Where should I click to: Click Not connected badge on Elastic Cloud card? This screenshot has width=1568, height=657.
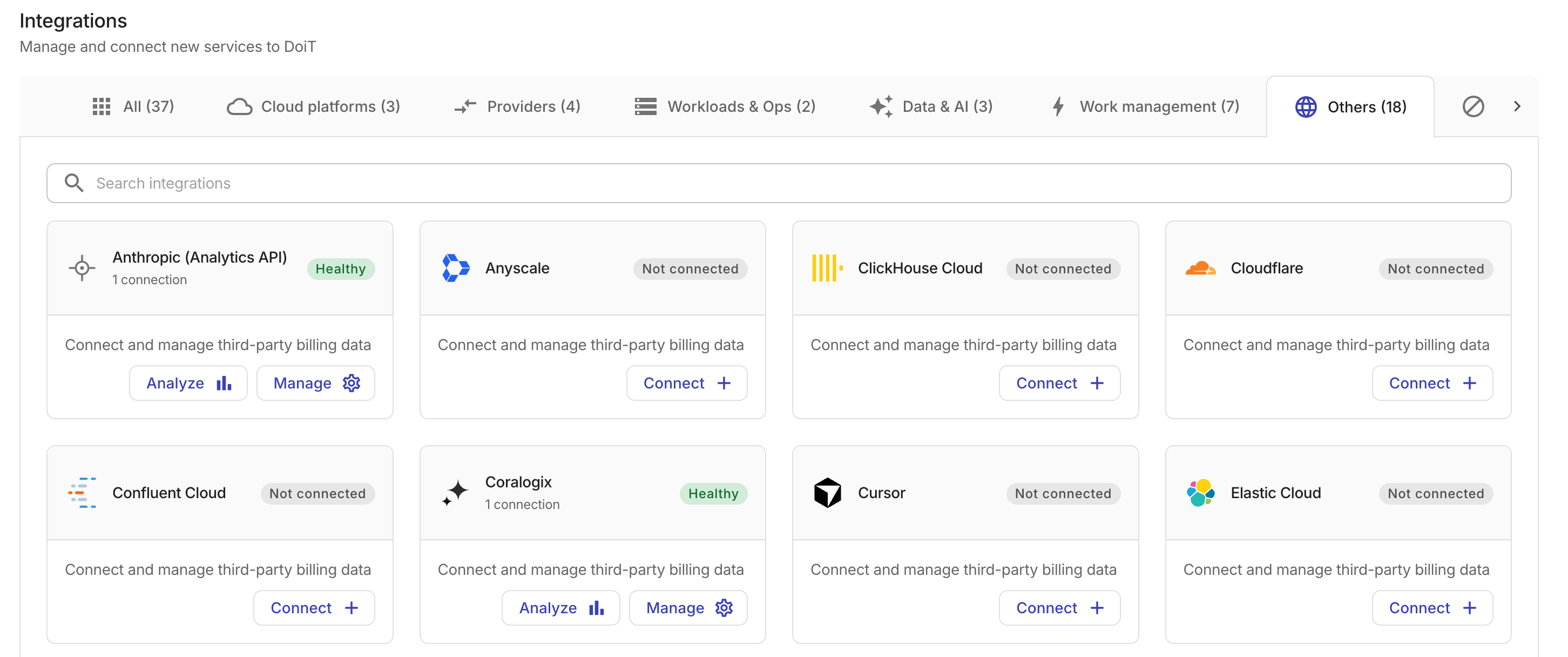coord(1436,493)
